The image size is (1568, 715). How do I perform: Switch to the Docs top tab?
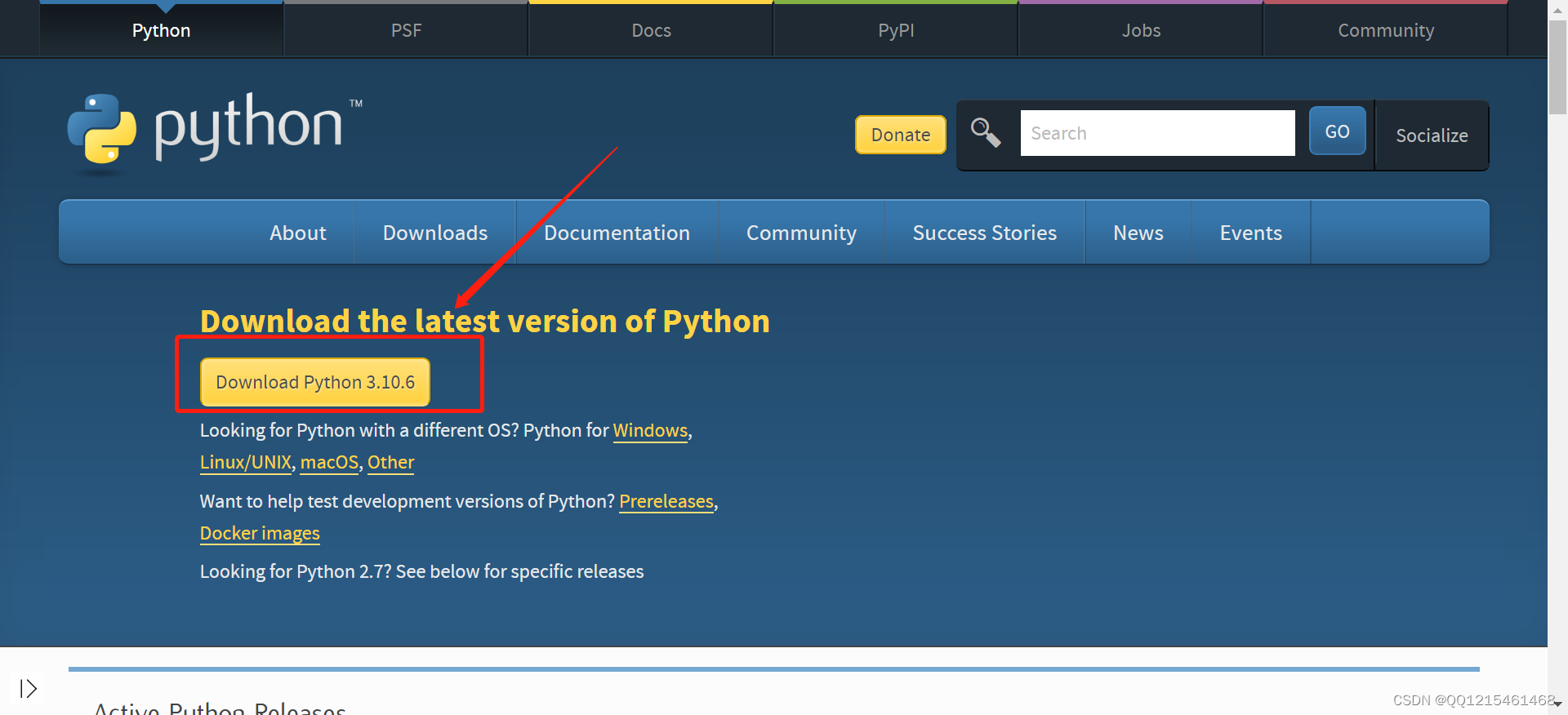(651, 30)
